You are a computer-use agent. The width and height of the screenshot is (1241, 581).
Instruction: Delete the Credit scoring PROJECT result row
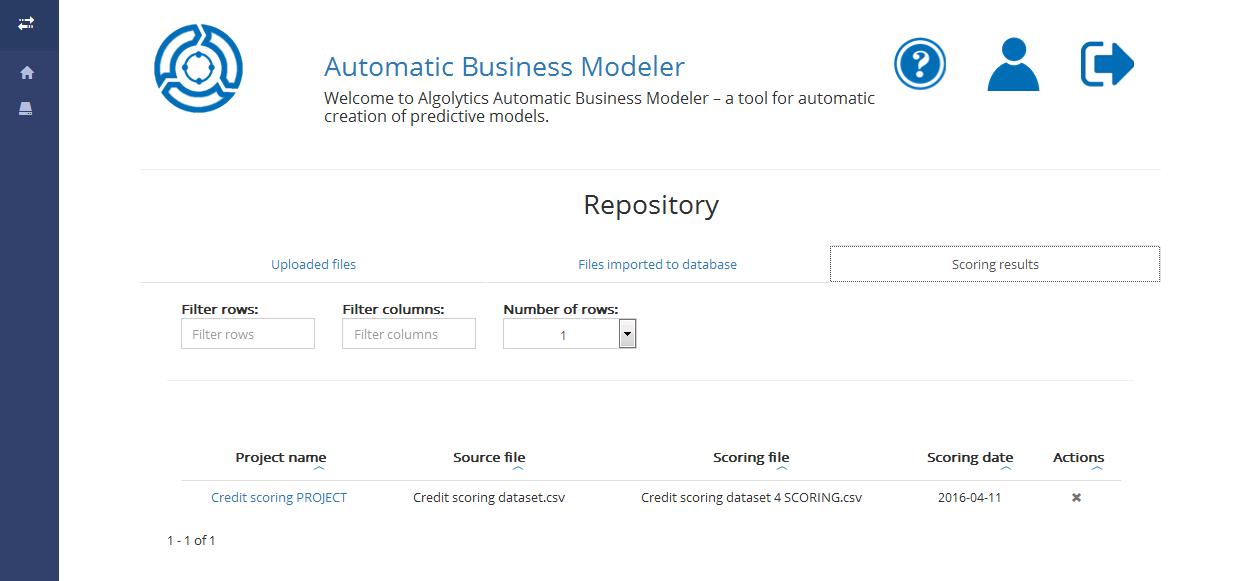[1076, 498]
